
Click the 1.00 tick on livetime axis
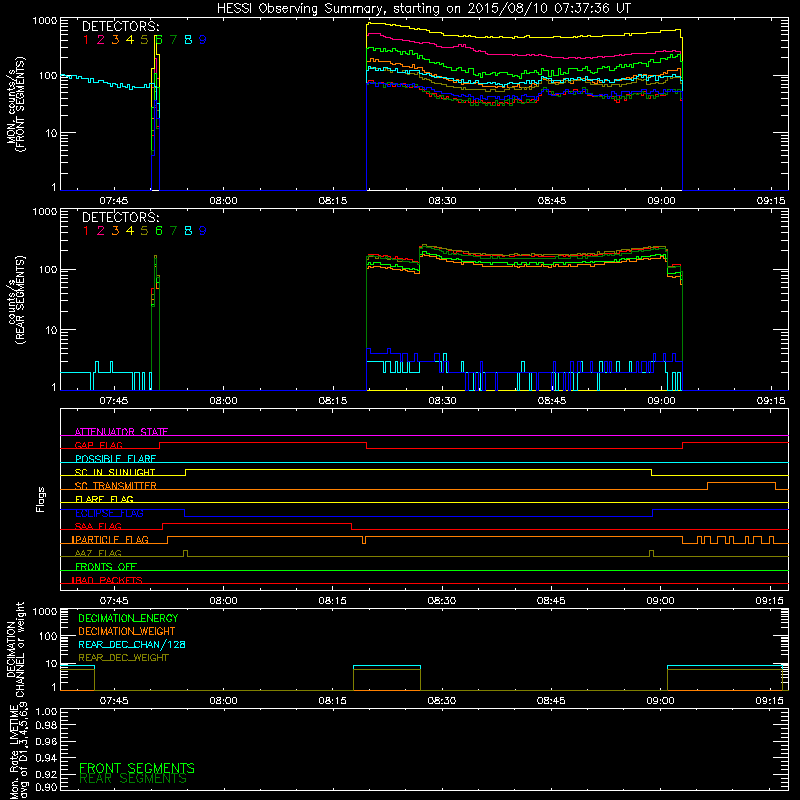46,712
